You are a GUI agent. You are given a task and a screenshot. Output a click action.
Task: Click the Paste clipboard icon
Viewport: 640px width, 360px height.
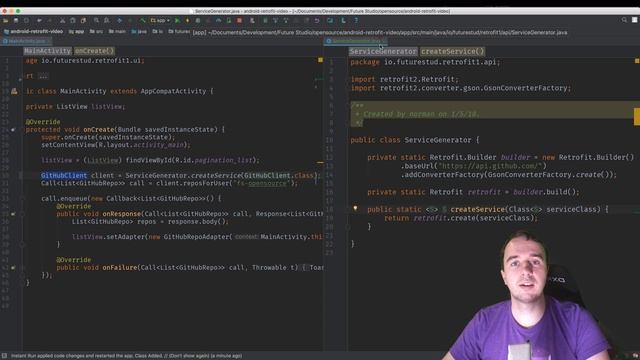coord(83,20)
